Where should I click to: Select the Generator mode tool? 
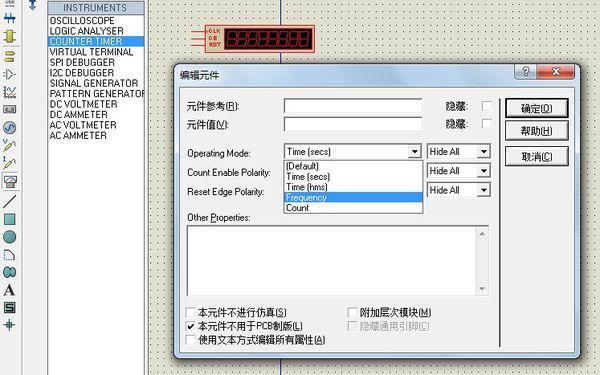9,127
